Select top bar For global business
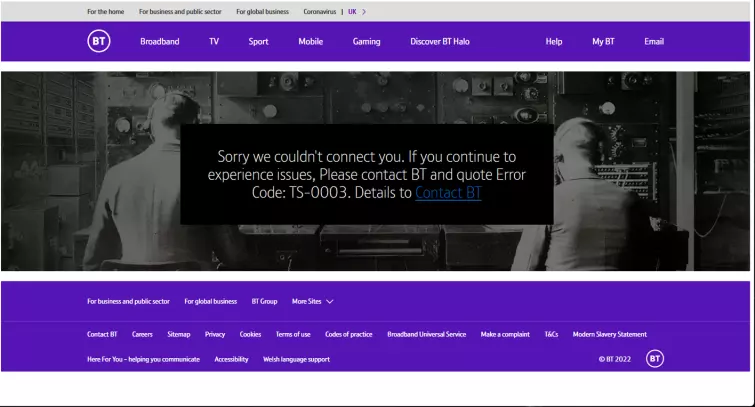 (x=262, y=12)
